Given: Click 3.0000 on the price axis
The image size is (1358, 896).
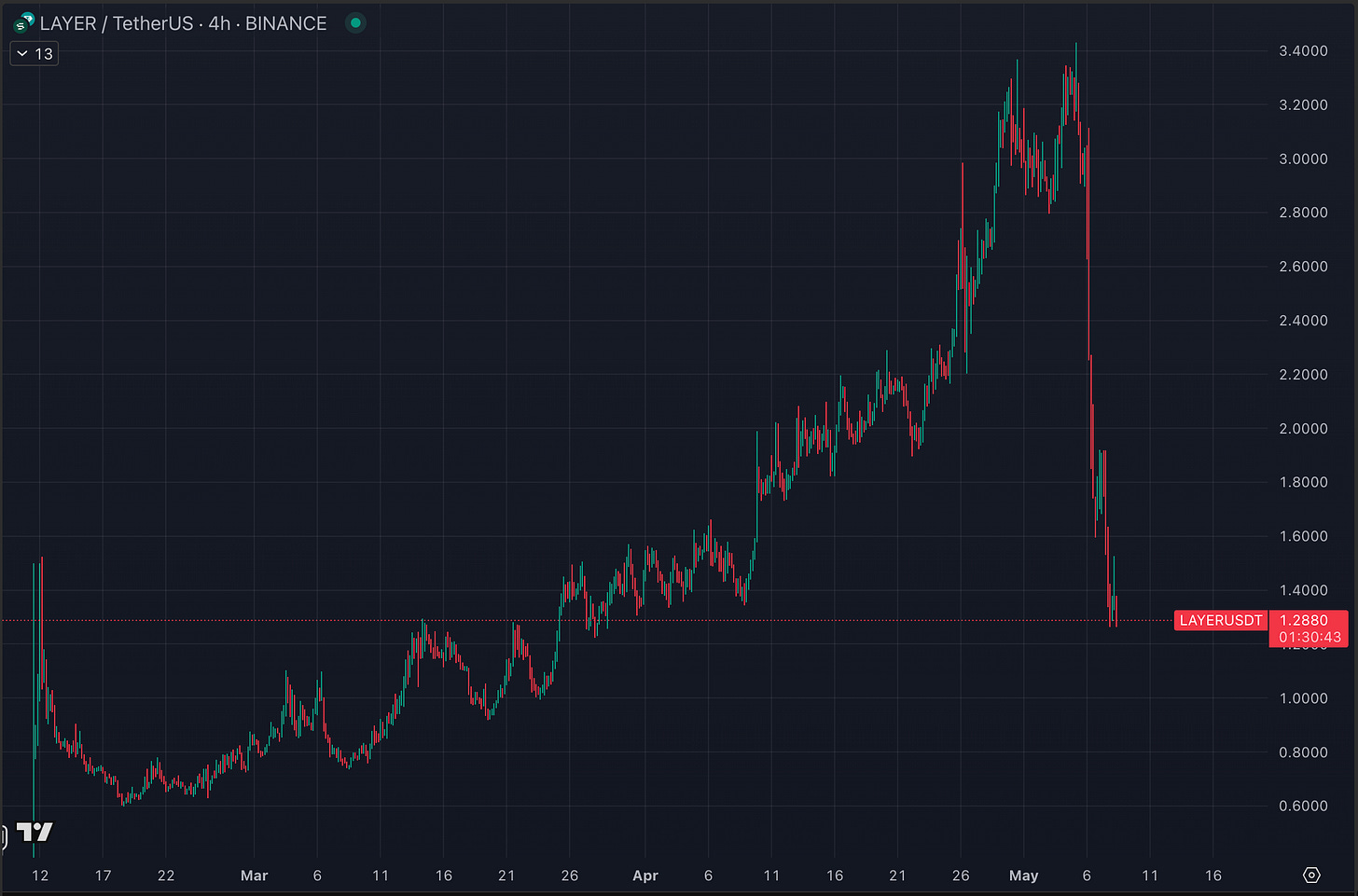Looking at the screenshot, I should point(1303,159).
